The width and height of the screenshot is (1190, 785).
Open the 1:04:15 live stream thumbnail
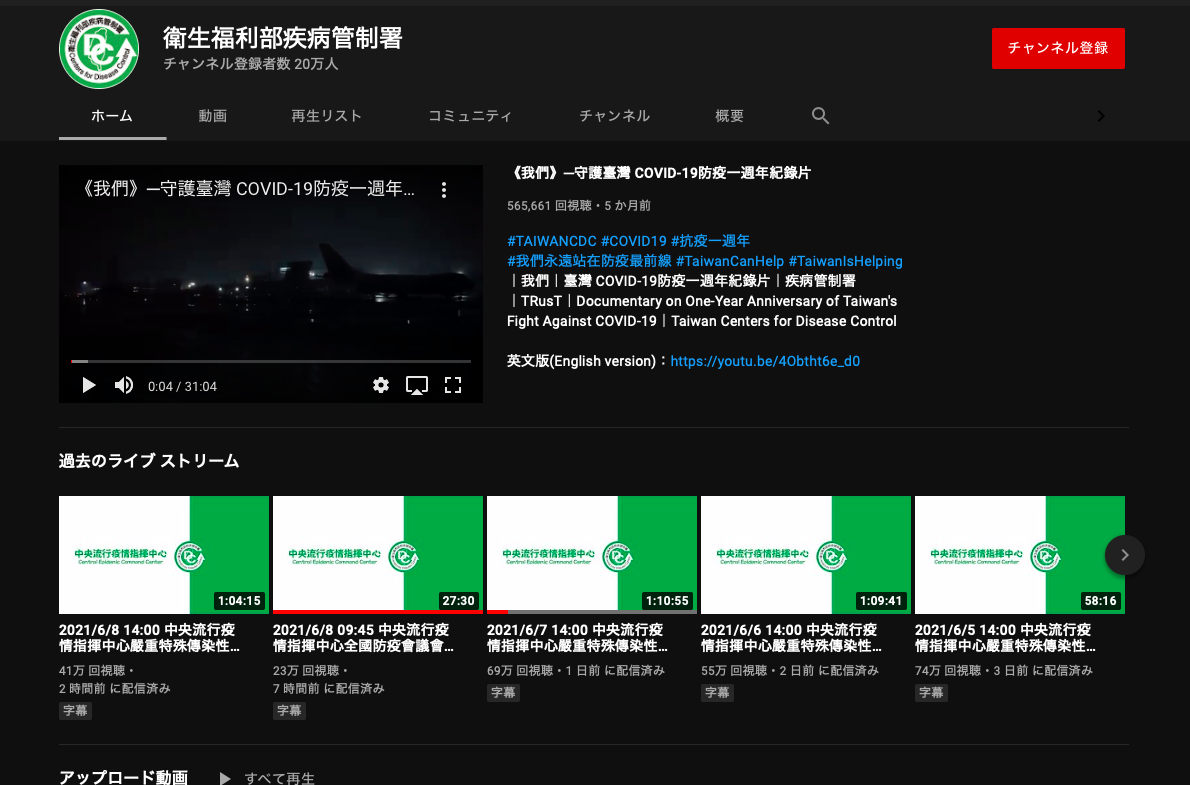coord(164,555)
